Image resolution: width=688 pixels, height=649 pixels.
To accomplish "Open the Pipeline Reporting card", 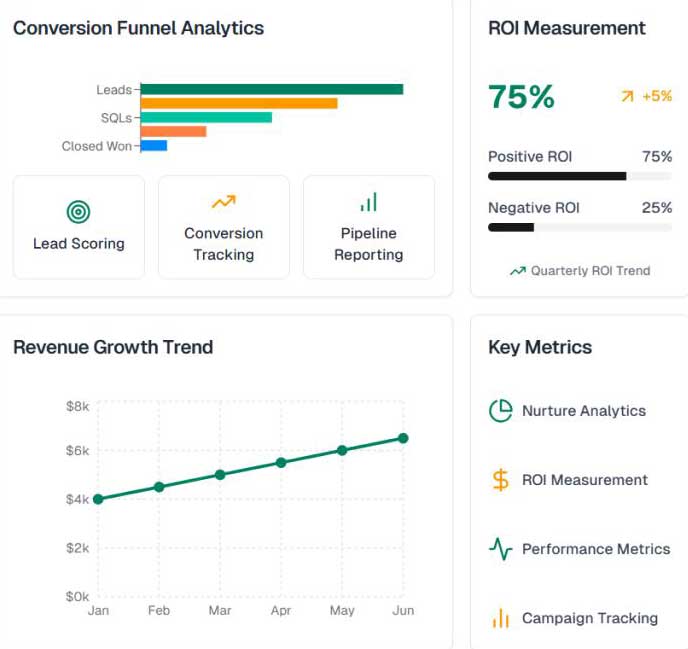I will tap(369, 227).
